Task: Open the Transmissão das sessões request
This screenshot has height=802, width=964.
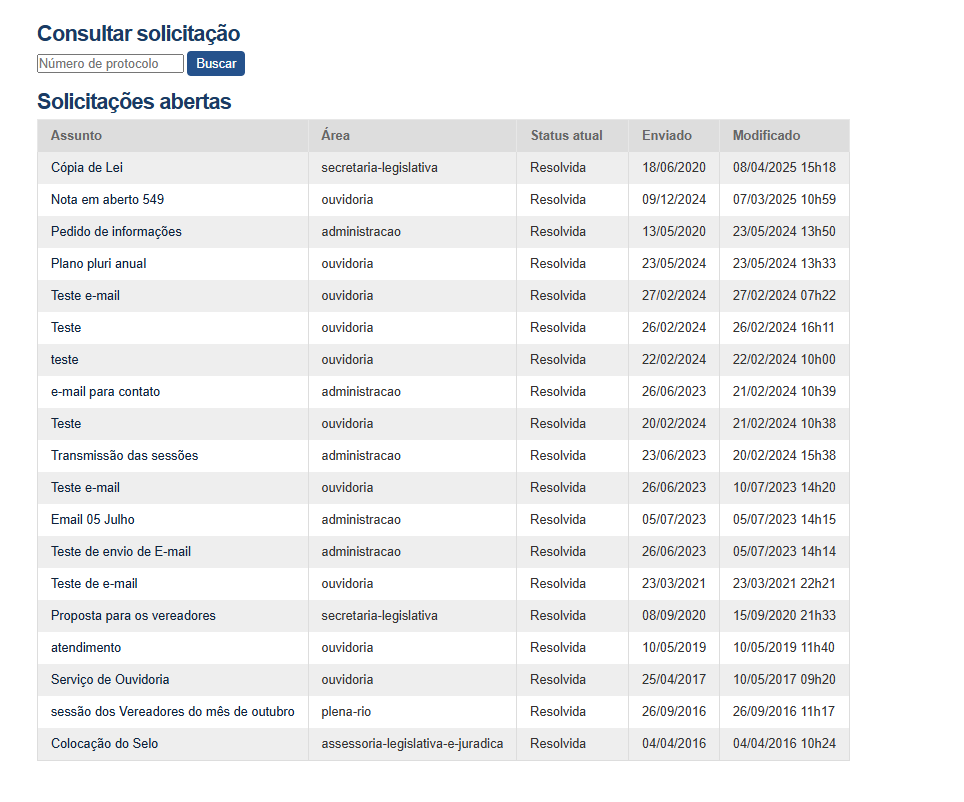Action: click(x=124, y=456)
